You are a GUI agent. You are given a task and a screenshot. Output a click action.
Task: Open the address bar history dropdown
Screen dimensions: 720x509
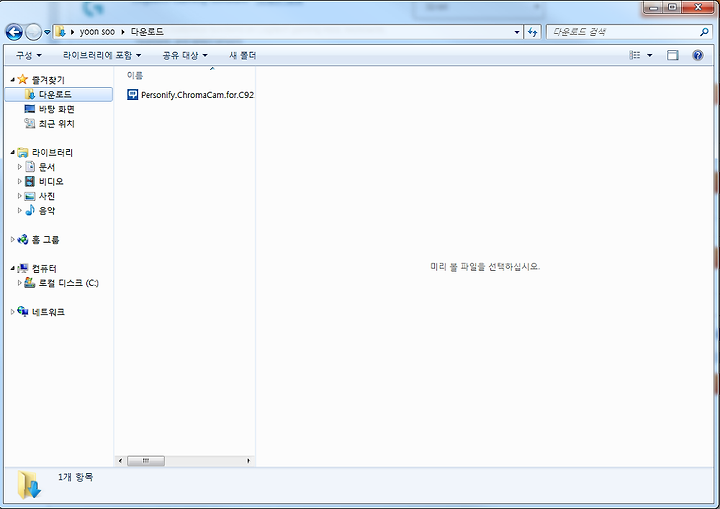point(517,32)
